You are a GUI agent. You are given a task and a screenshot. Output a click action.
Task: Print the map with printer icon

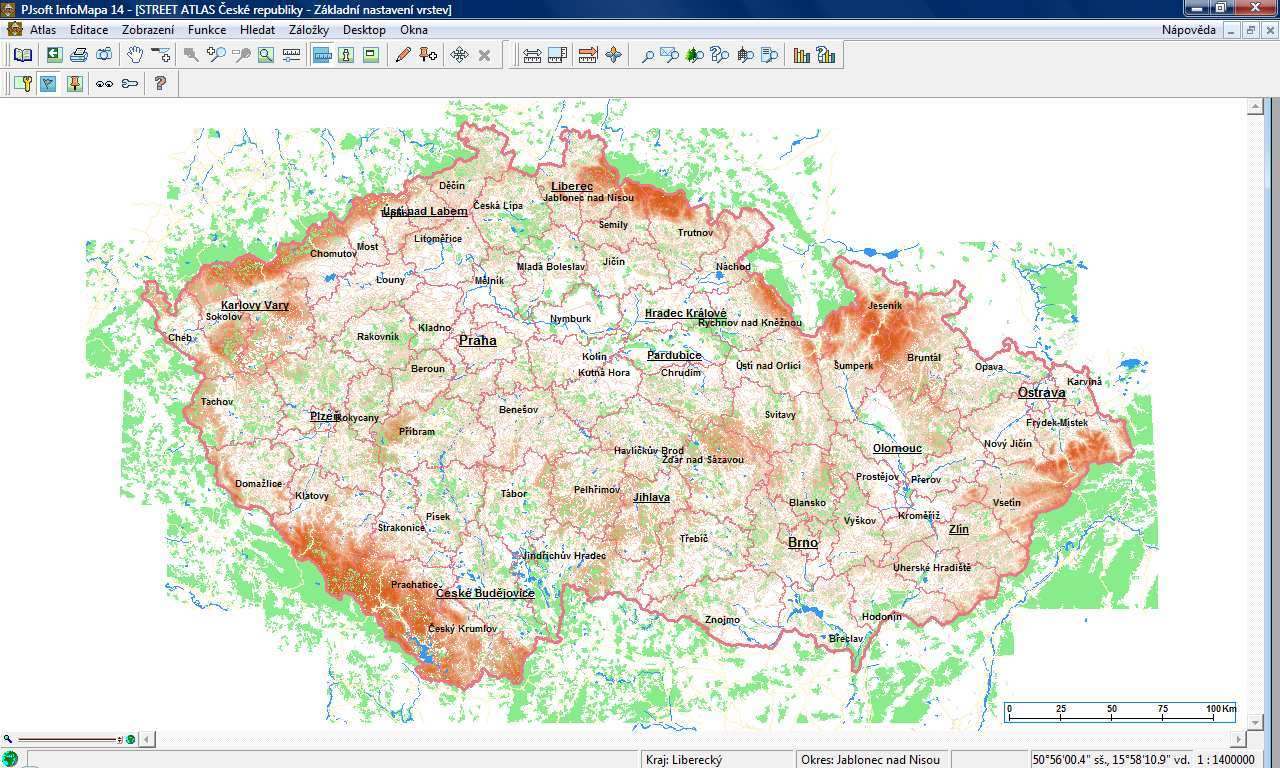click(79, 55)
